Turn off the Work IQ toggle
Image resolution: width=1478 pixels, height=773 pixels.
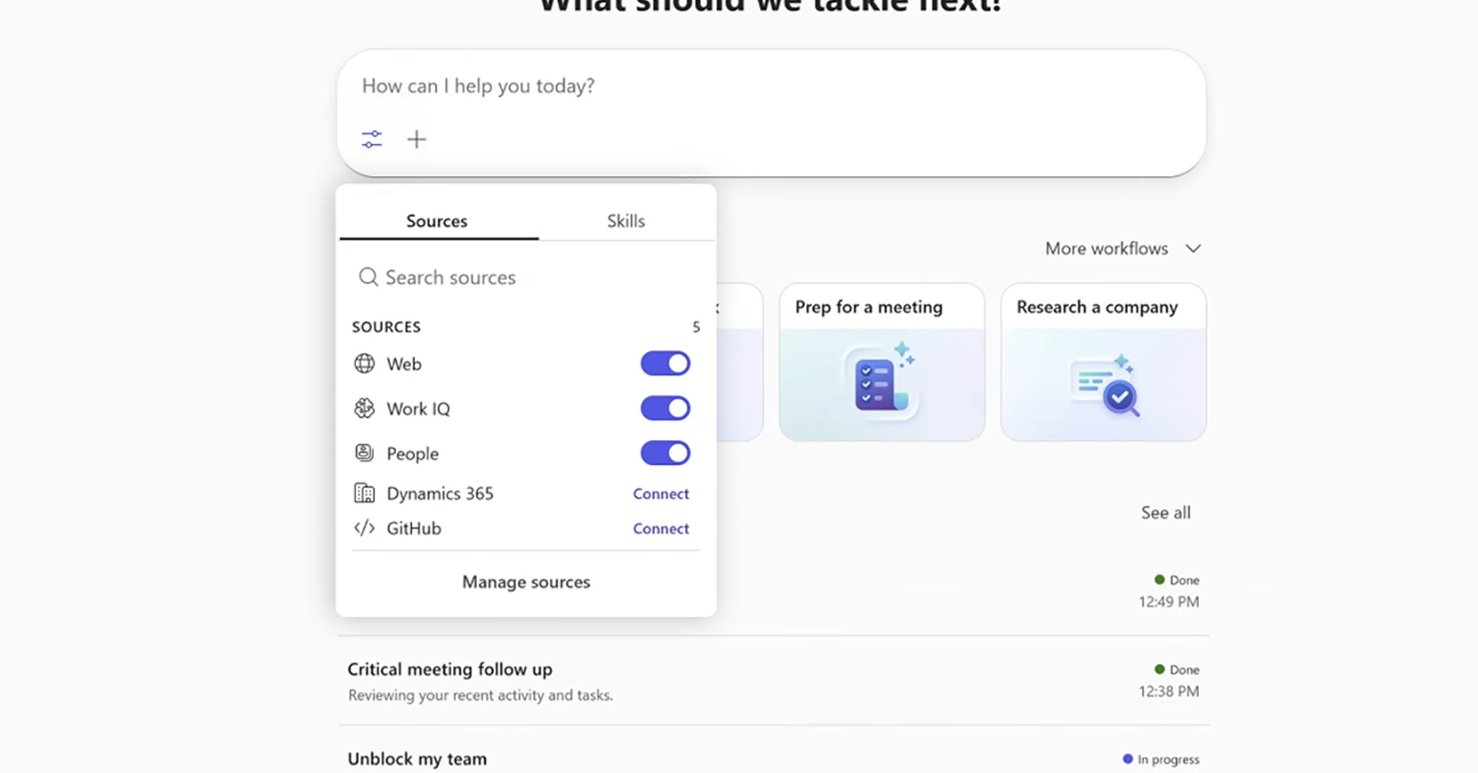coord(665,408)
